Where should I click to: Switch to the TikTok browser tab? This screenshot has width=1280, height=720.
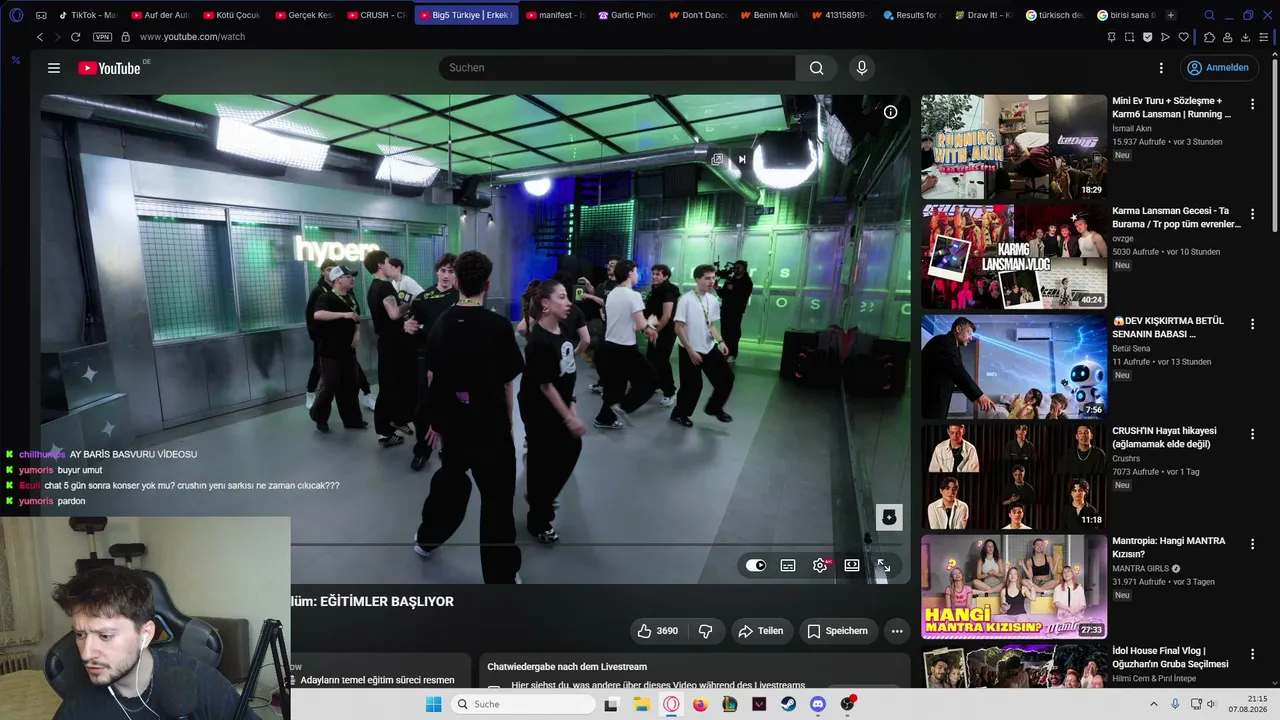pyautogui.click(x=88, y=15)
